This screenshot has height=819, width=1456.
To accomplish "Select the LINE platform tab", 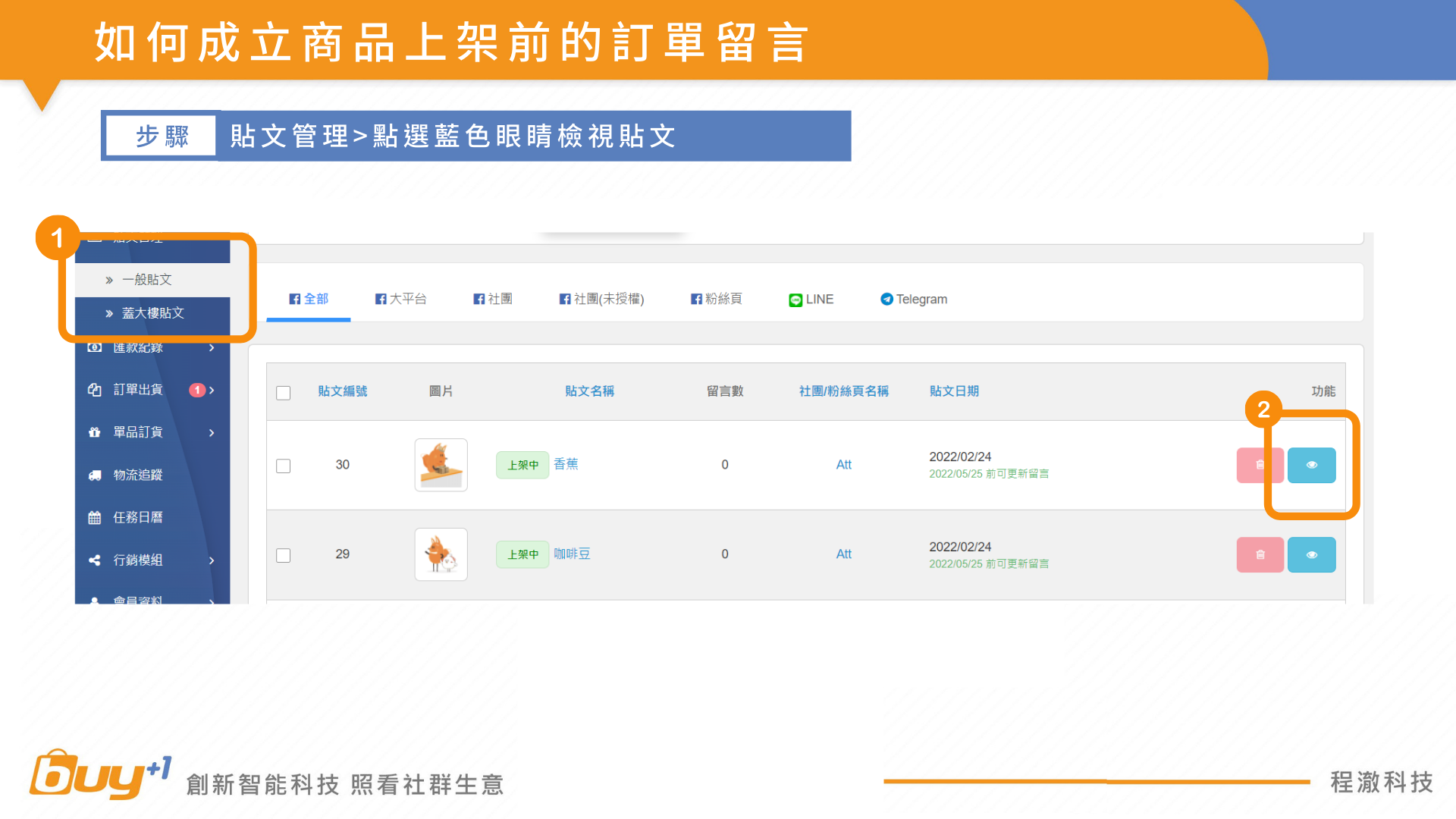I will [811, 300].
